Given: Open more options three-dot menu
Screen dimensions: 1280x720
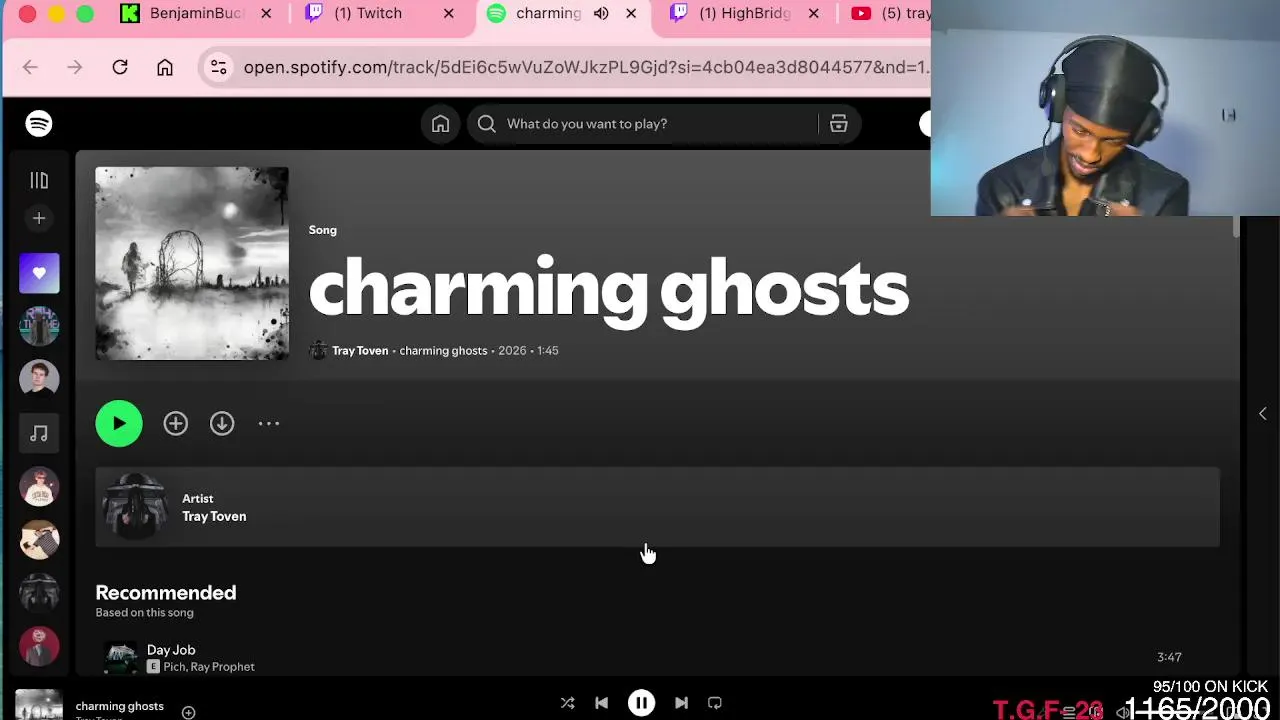Looking at the screenshot, I should coord(269,423).
